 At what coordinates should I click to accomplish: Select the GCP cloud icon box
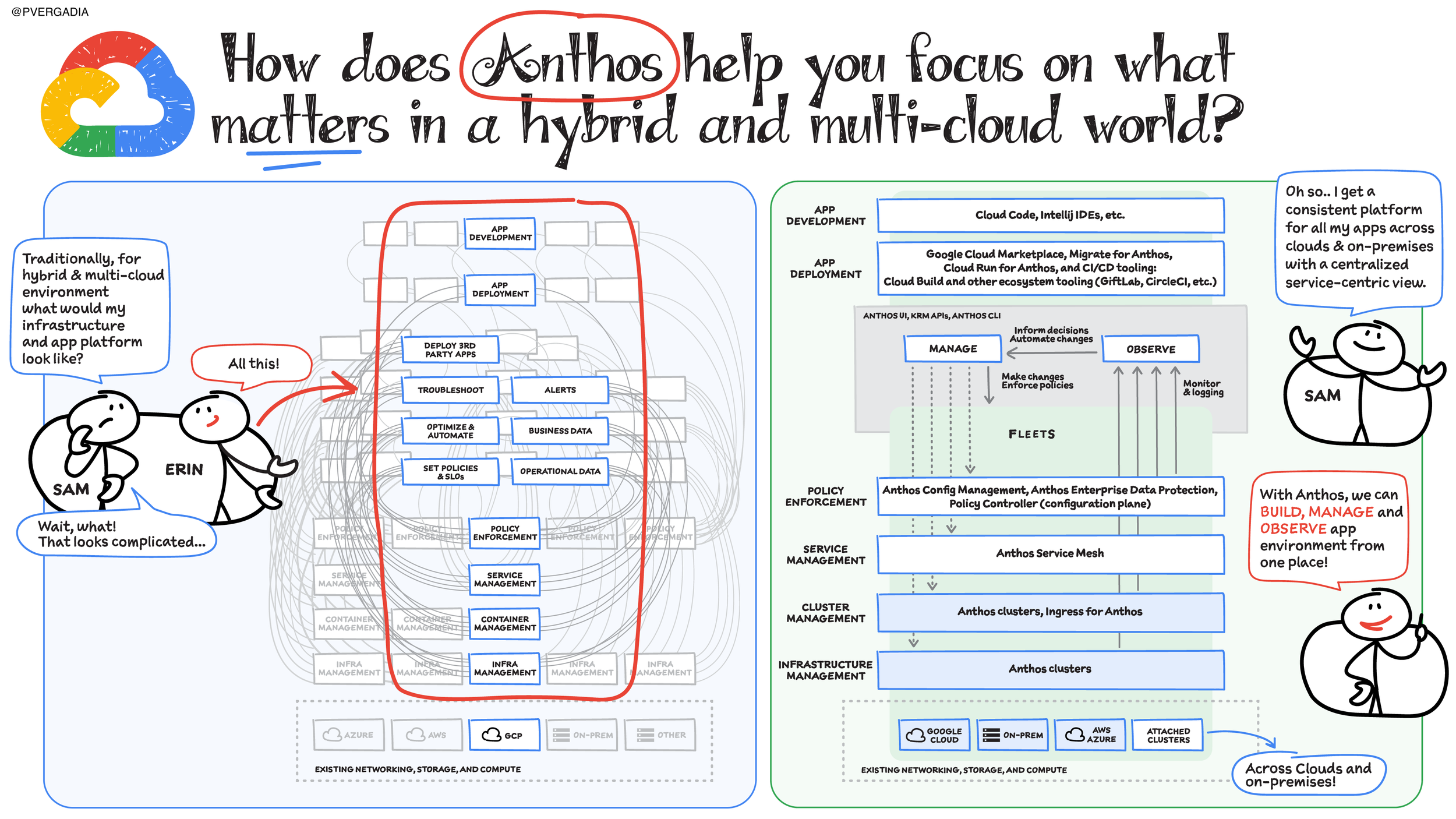coord(504,735)
